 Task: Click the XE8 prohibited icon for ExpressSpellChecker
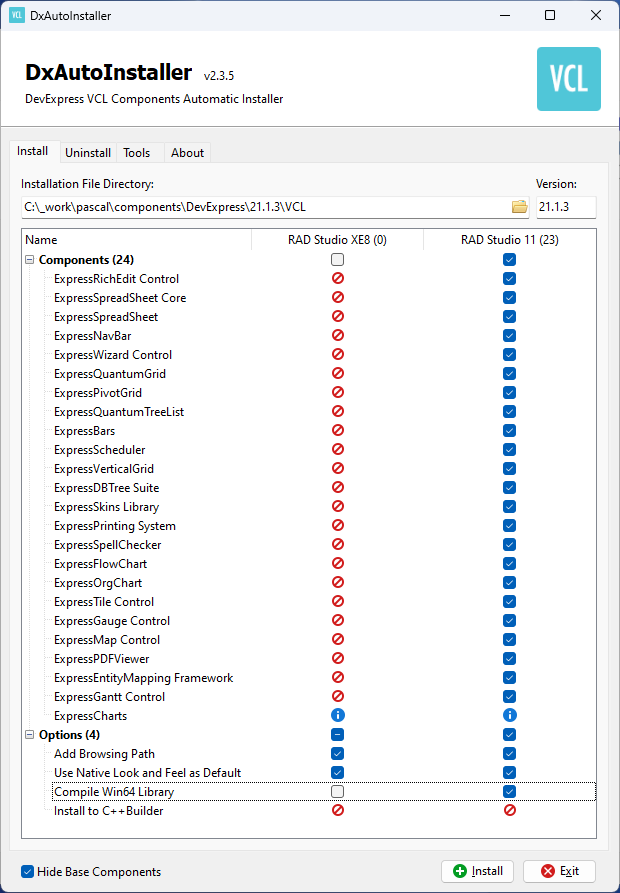tap(338, 544)
